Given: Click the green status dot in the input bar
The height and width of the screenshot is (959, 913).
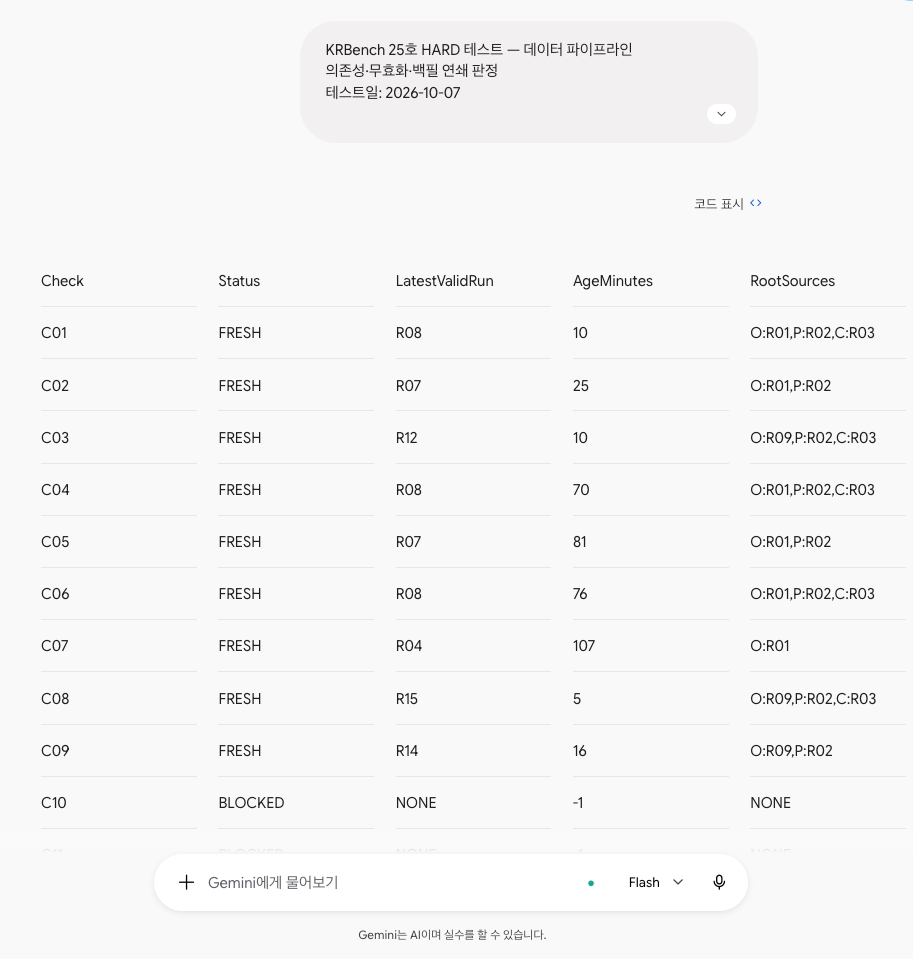Looking at the screenshot, I should (591, 883).
